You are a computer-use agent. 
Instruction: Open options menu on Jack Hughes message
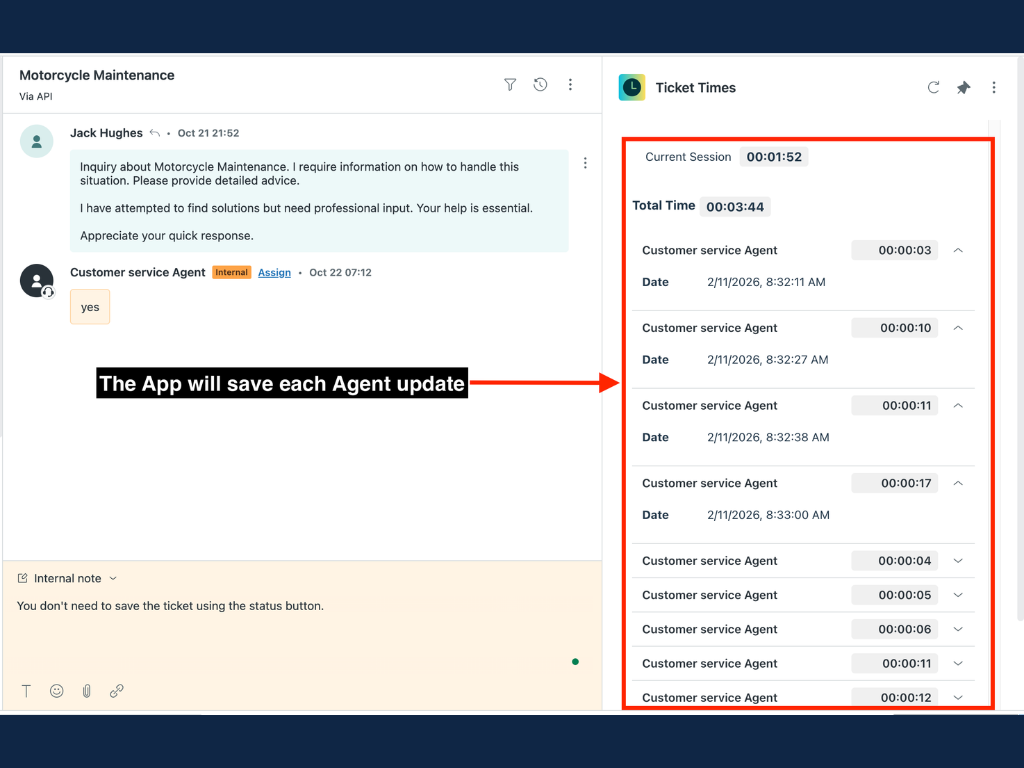point(585,163)
